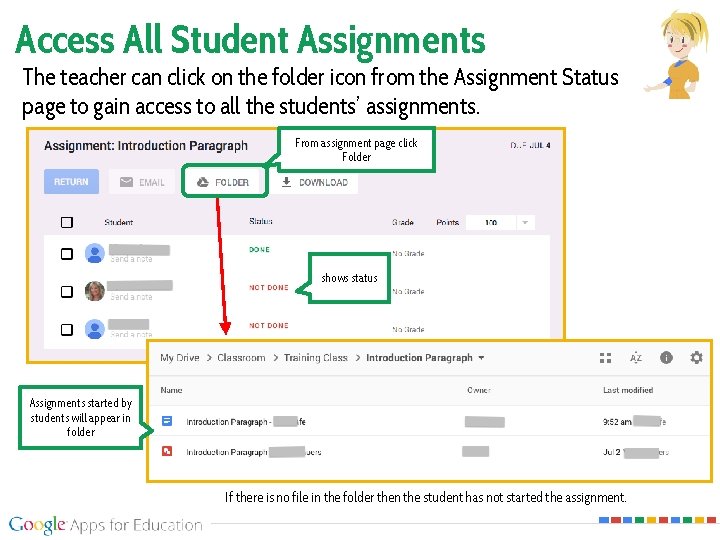The width and height of the screenshot is (720, 540).
Task: Click the RETURN button
Action: (71, 182)
